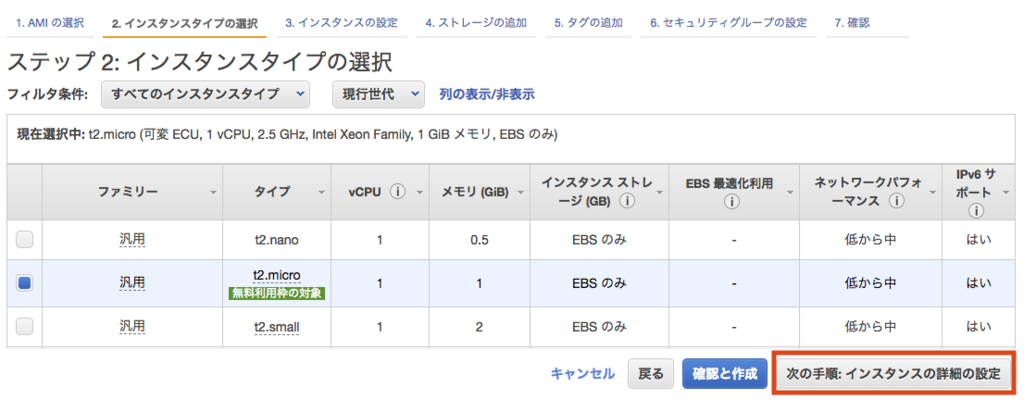The image size is (1024, 400).
Task: Click the network performance info icon
Action: (x=897, y=200)
